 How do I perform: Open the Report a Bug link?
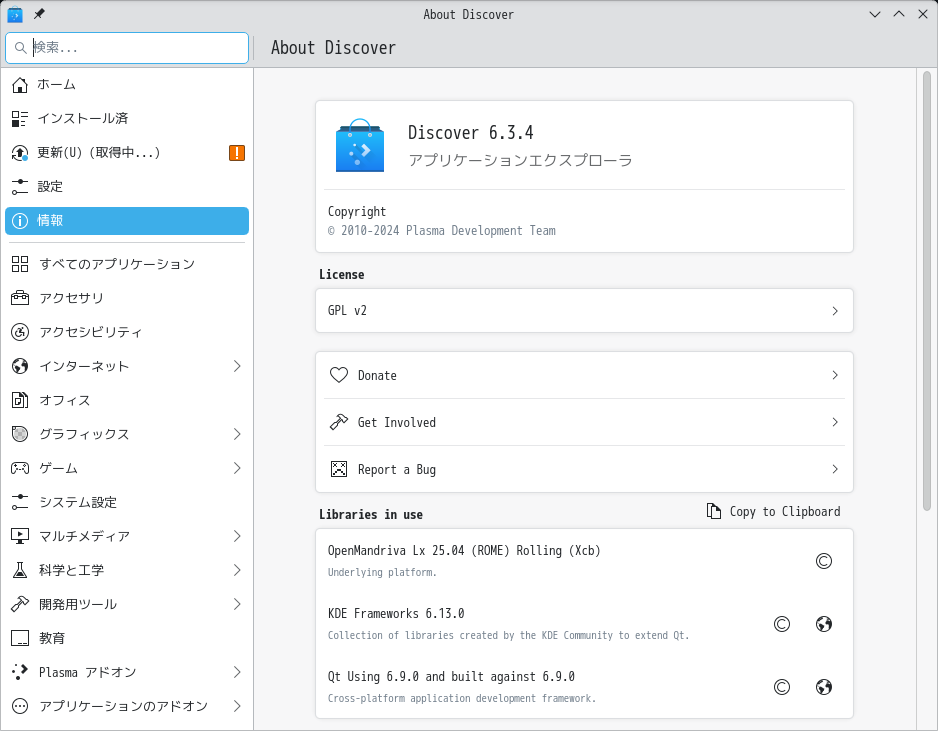tap(584, 469)
